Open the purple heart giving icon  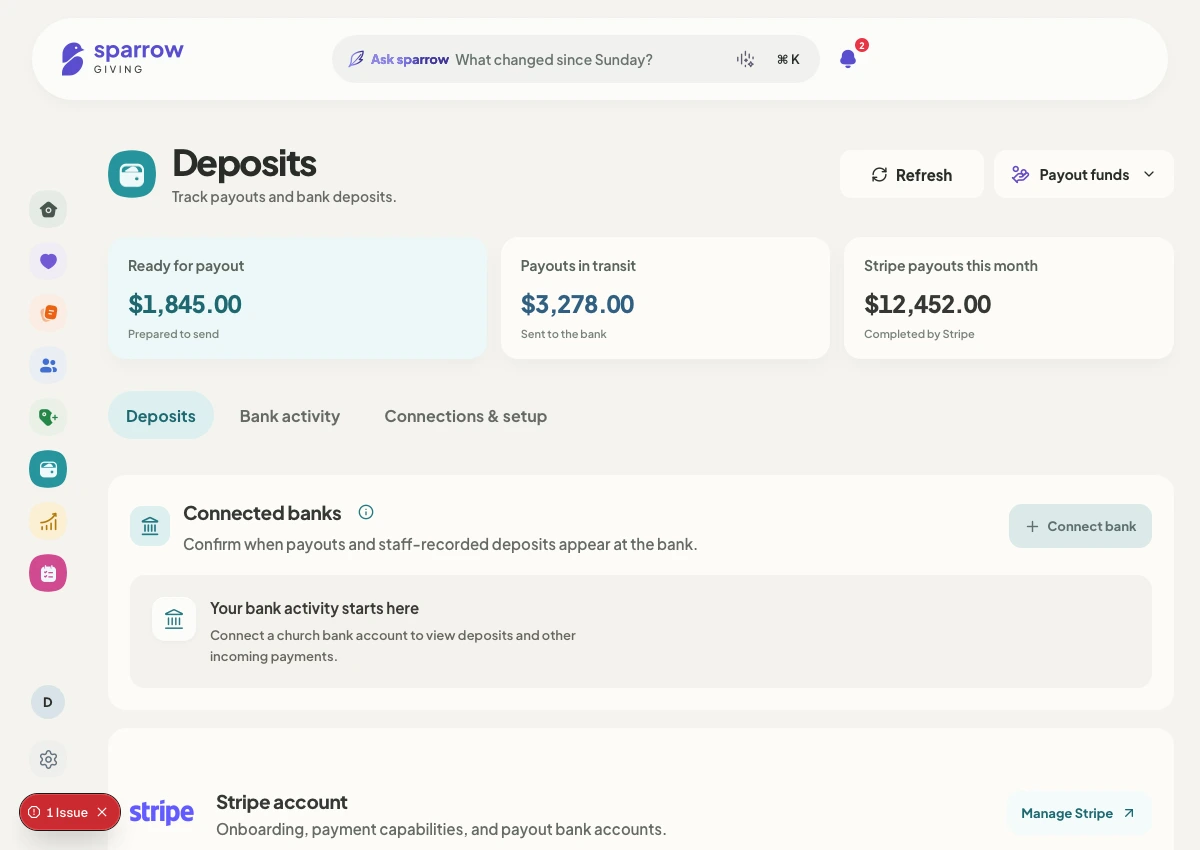(48, 261)
